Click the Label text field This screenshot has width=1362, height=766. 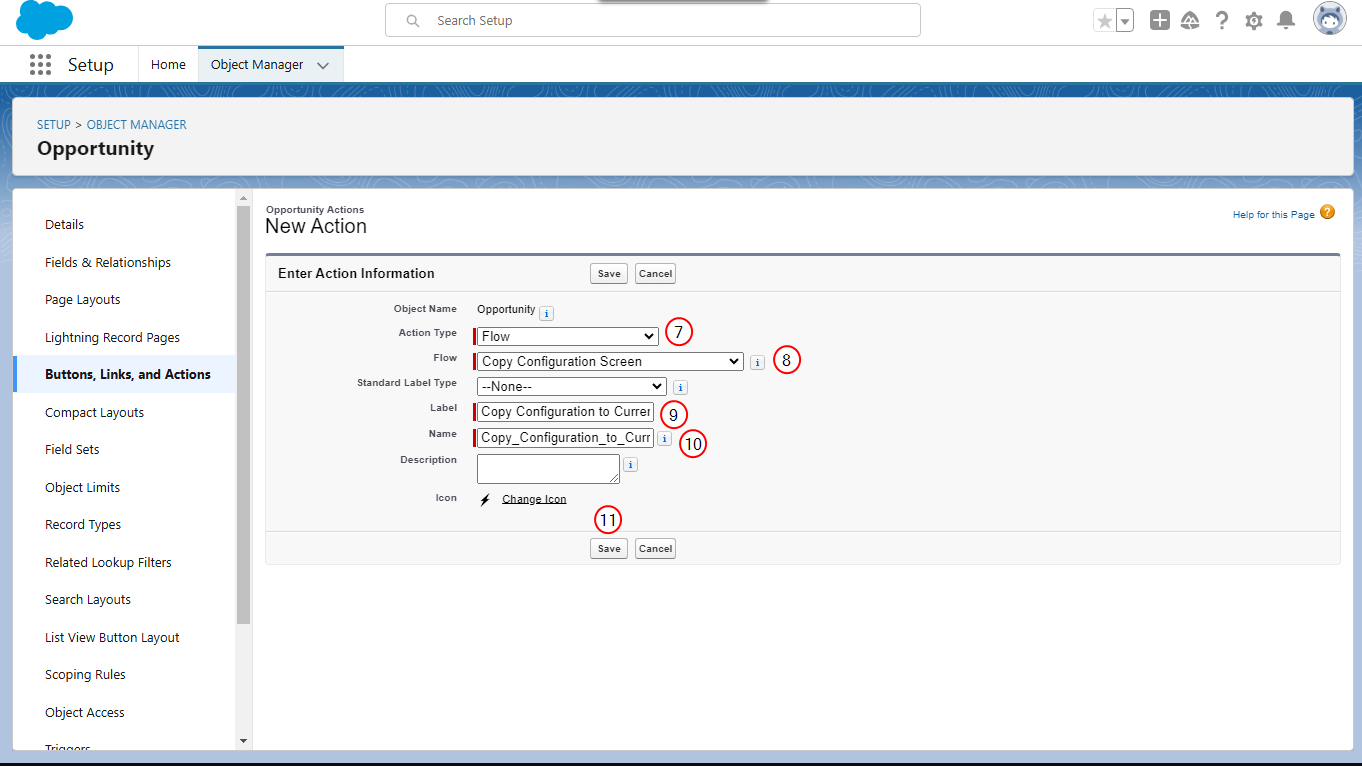565,411
